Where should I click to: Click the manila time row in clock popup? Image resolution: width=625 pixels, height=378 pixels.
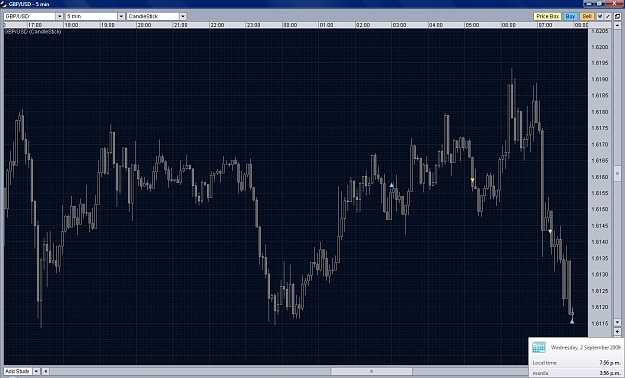576,373
